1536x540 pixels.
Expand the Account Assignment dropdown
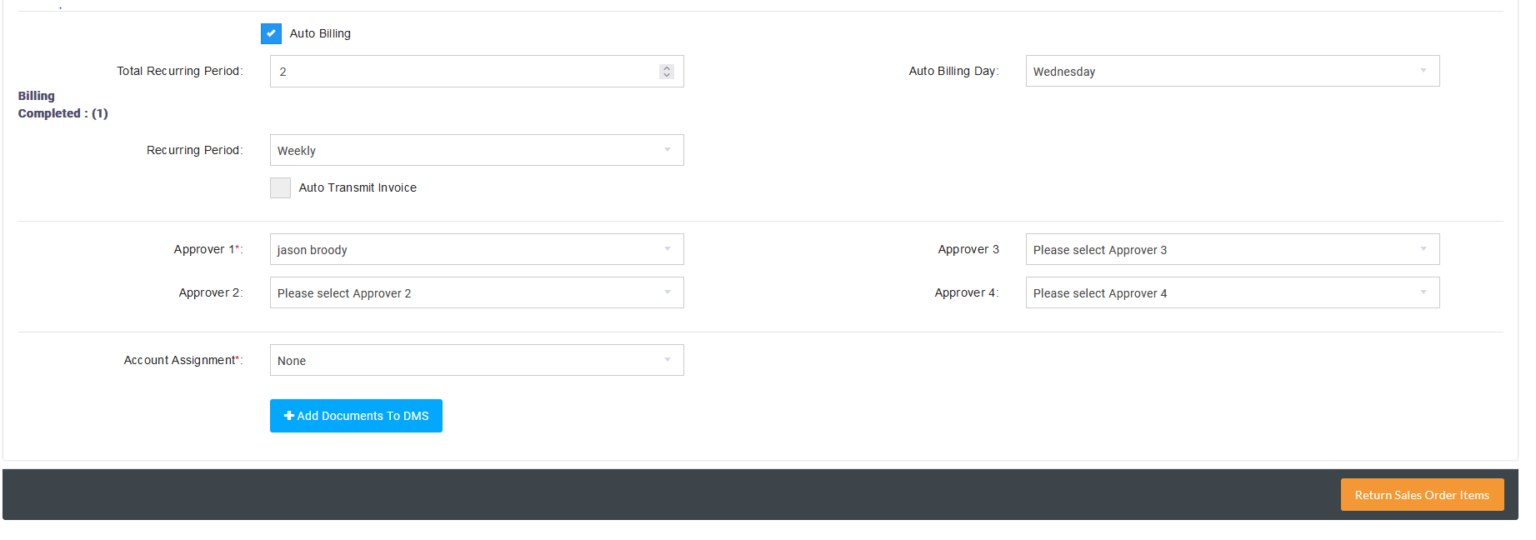coord(477,360)
